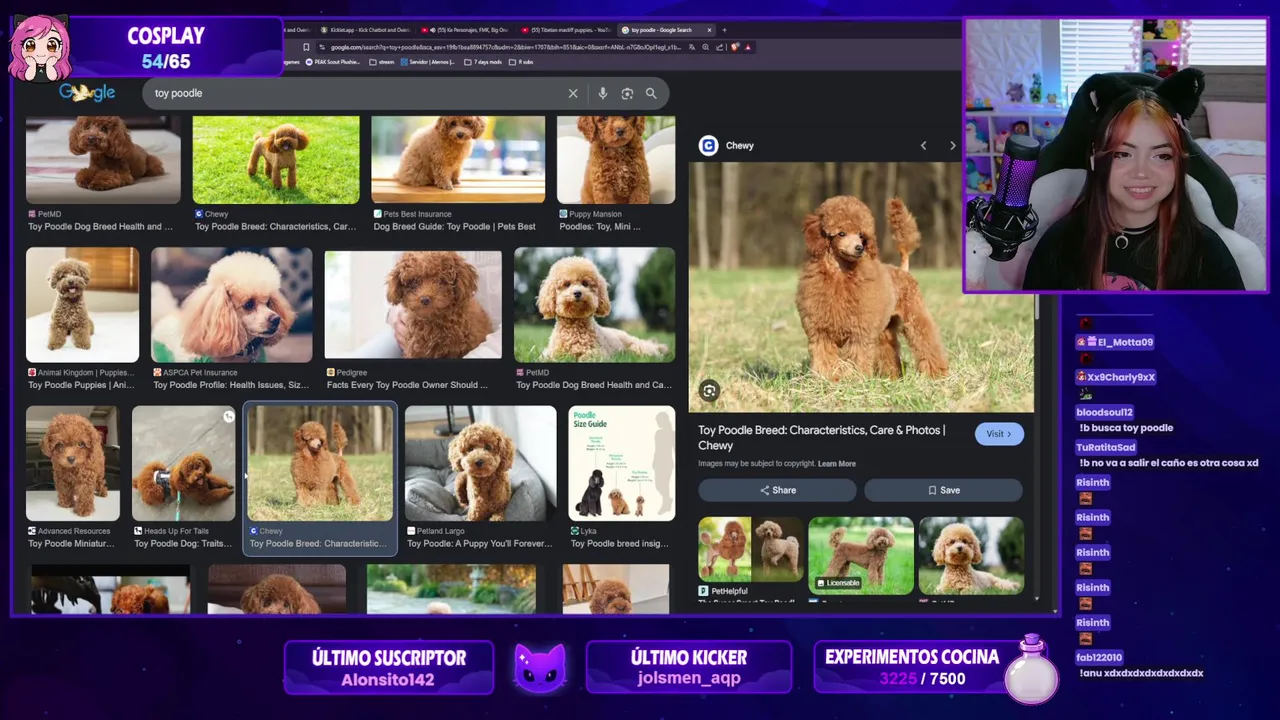
Task: Click the Visit button for Chewy page
Action: pyautogui.click(x=999, y=434)
